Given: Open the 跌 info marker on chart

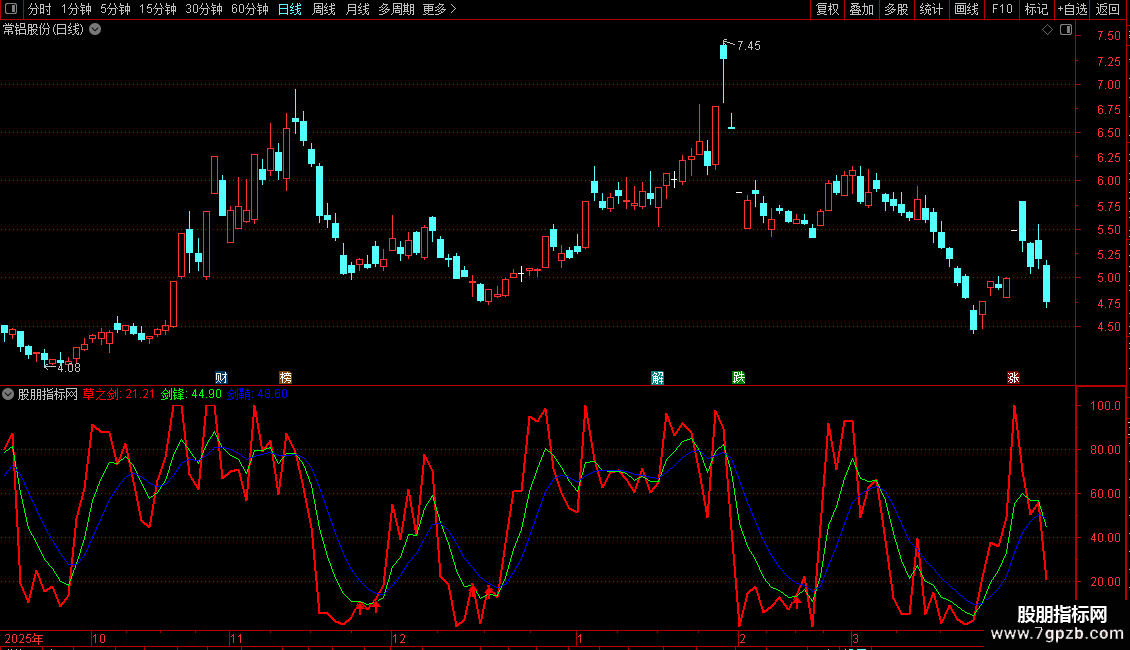Looking at the screenshot, I should point(739,378).
